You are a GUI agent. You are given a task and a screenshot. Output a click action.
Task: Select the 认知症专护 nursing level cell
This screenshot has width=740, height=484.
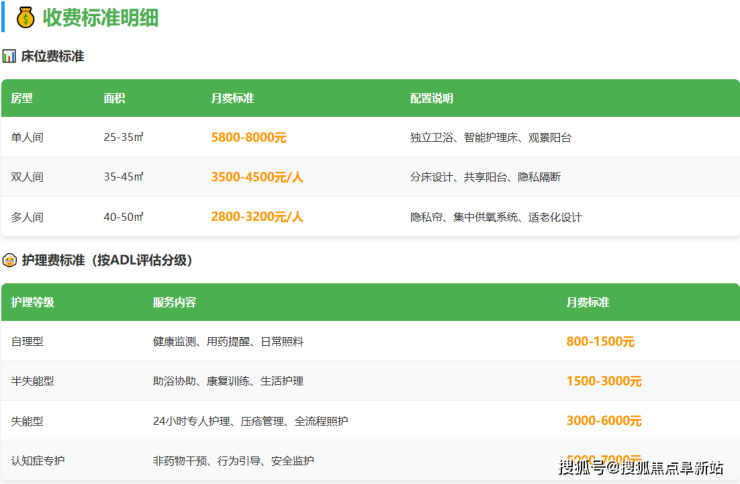38,460
